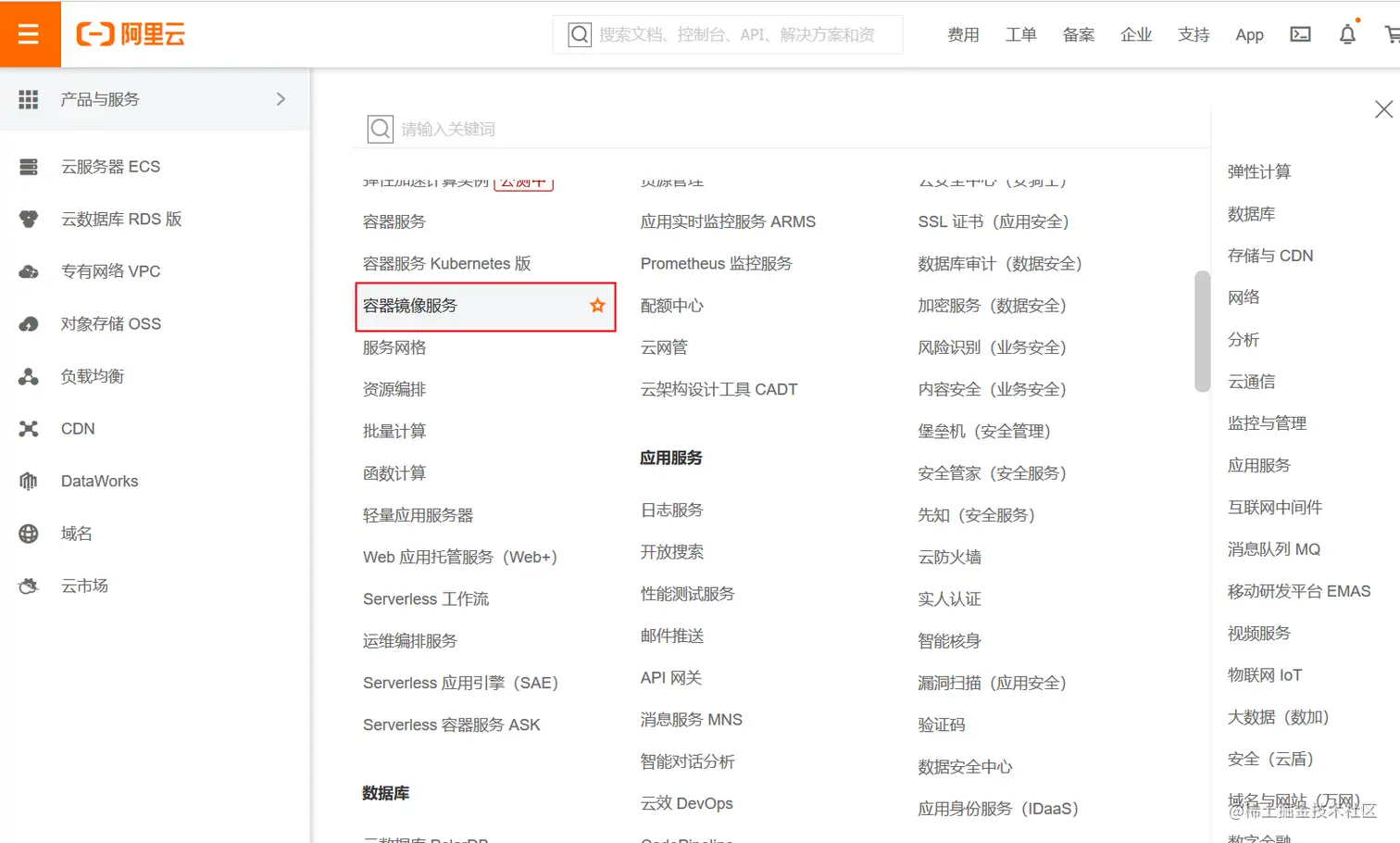The image size is (1400, 843).
Task: Click the Alibaba Cloud logo
Action: pyautogui.click(x=131, y=34)
